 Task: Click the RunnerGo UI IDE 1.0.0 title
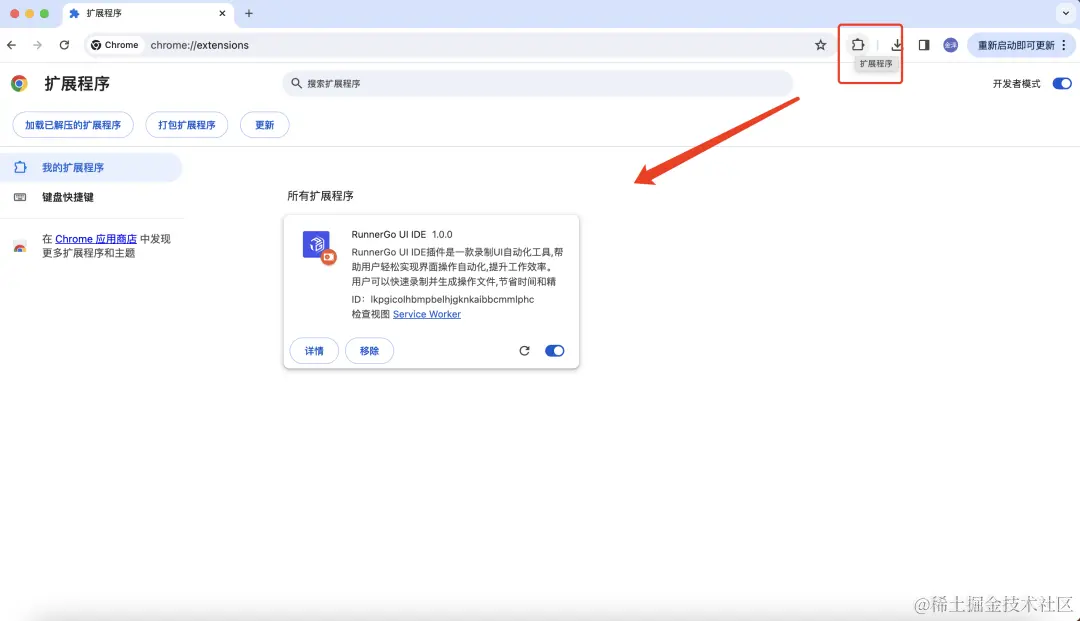(402, 234)
